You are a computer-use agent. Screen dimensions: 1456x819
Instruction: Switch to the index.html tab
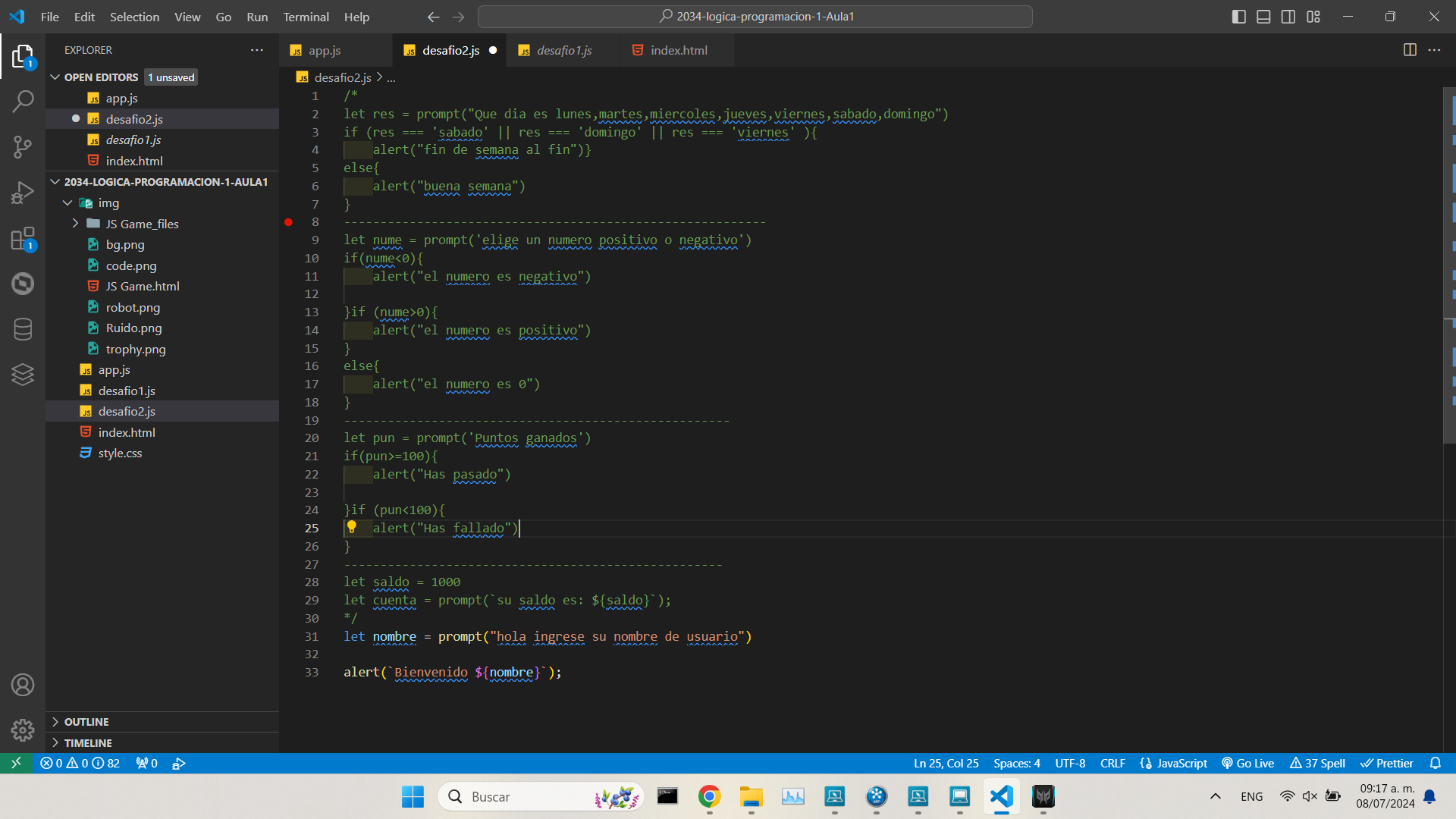[679, 50]
